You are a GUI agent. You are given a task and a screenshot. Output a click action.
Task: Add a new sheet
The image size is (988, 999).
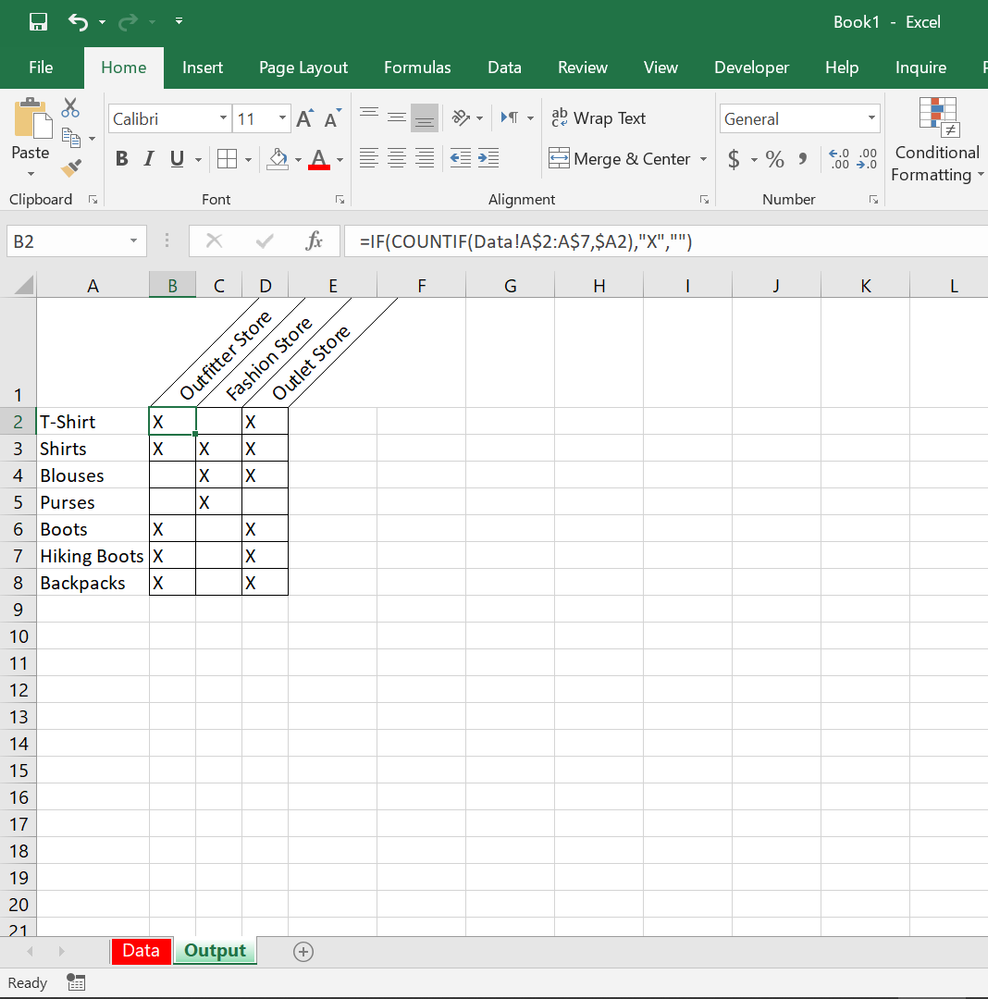303,952
